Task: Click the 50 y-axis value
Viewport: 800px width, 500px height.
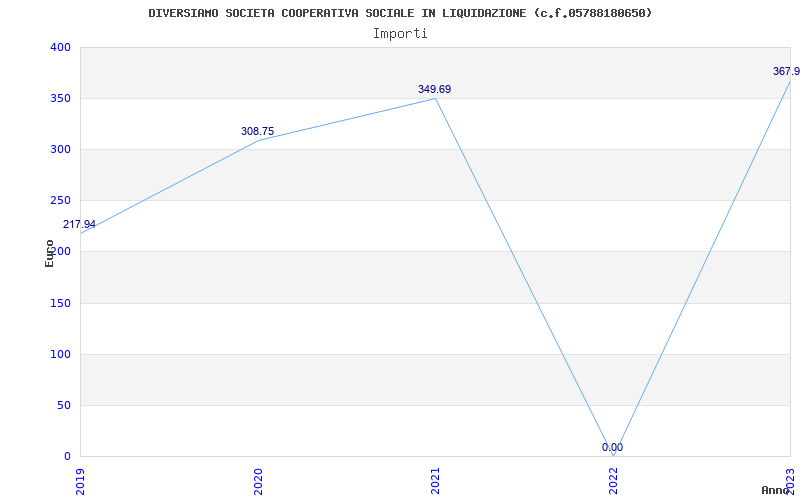Action: point(63,406)
